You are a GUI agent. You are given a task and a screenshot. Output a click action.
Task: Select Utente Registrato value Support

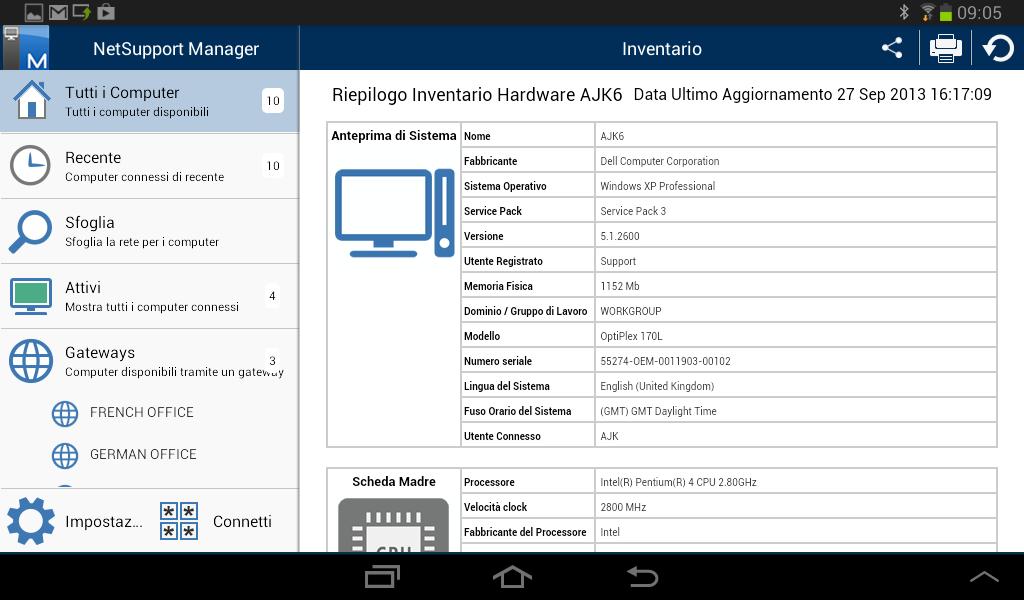pyautogui.click(x=618, y=262)
